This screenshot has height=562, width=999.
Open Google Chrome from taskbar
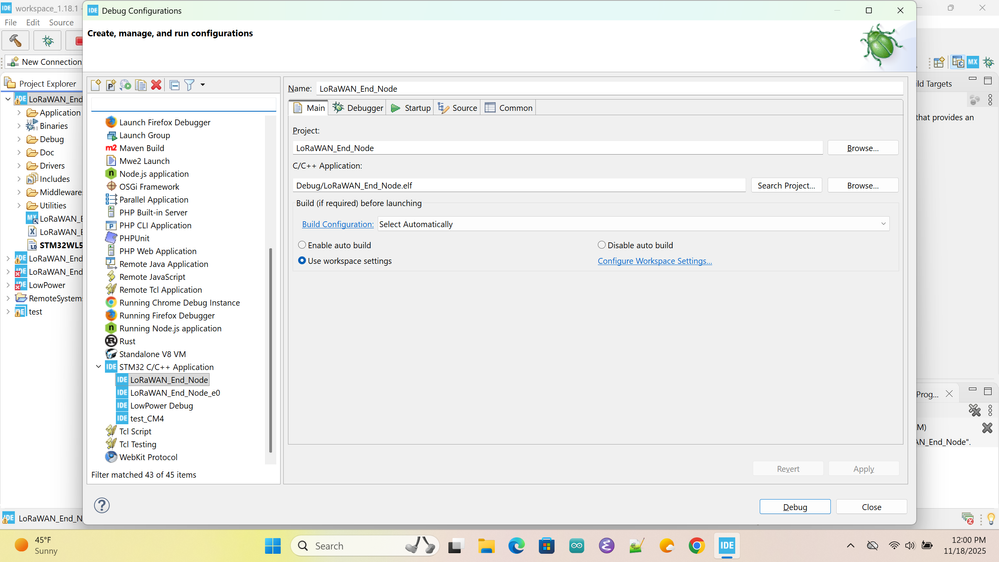point(696,546)
